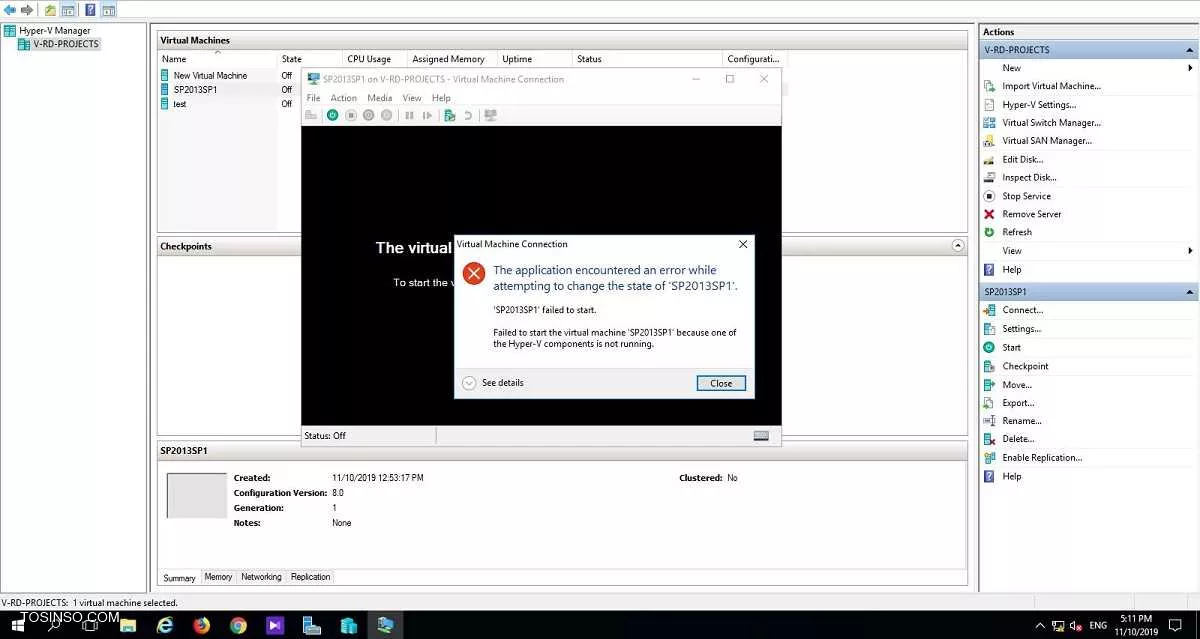Viewport: 1200px width, 639px height.
Task: Click Refresh in Actions pane
Action: pos(1017,232)
